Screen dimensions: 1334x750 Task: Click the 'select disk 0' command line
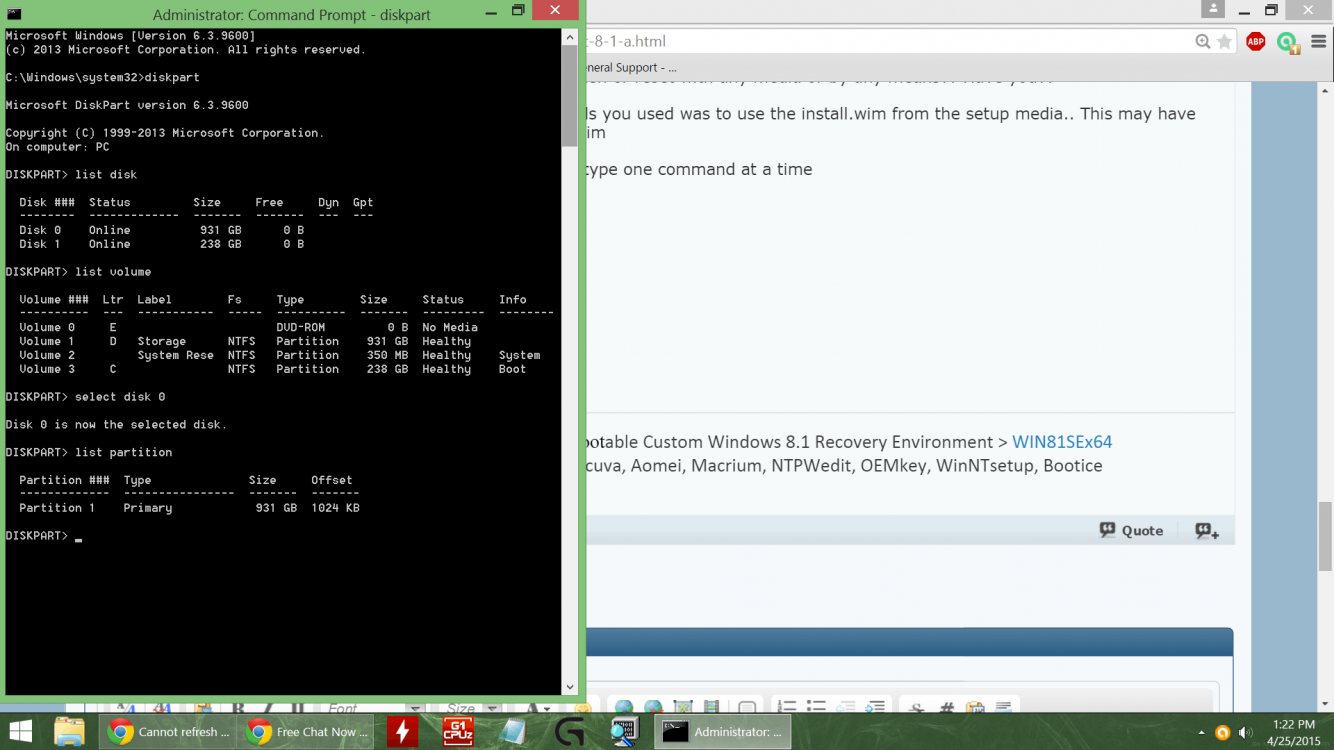point(85,397)
